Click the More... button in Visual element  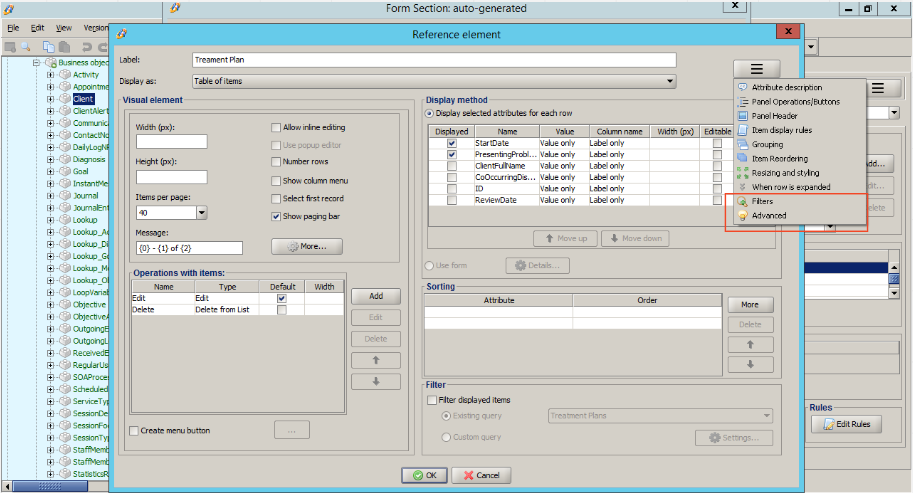(307, 247)
